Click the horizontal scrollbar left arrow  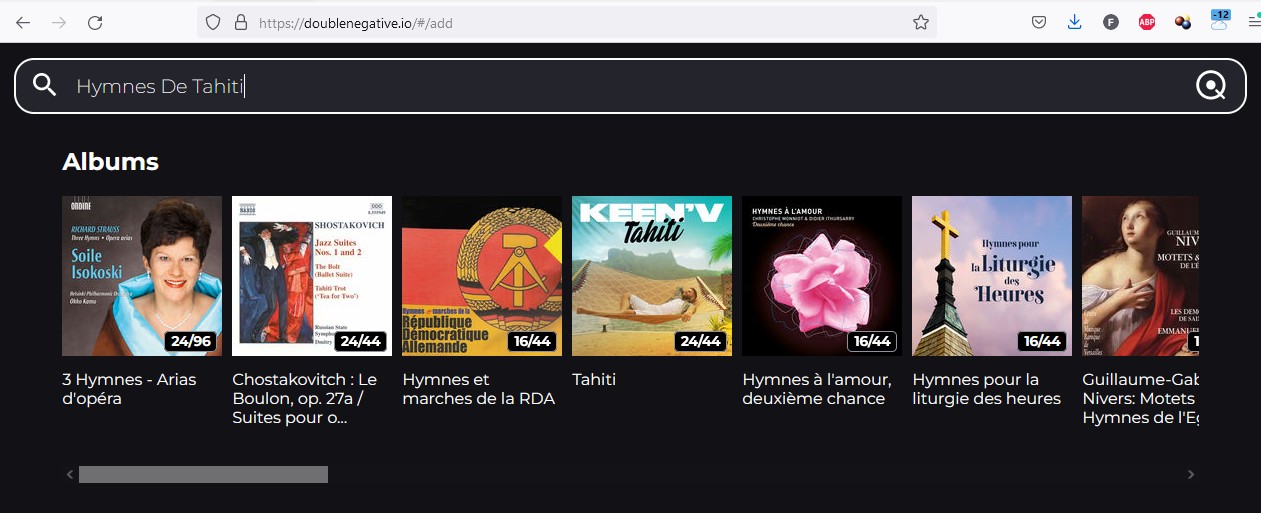[70, 474]
